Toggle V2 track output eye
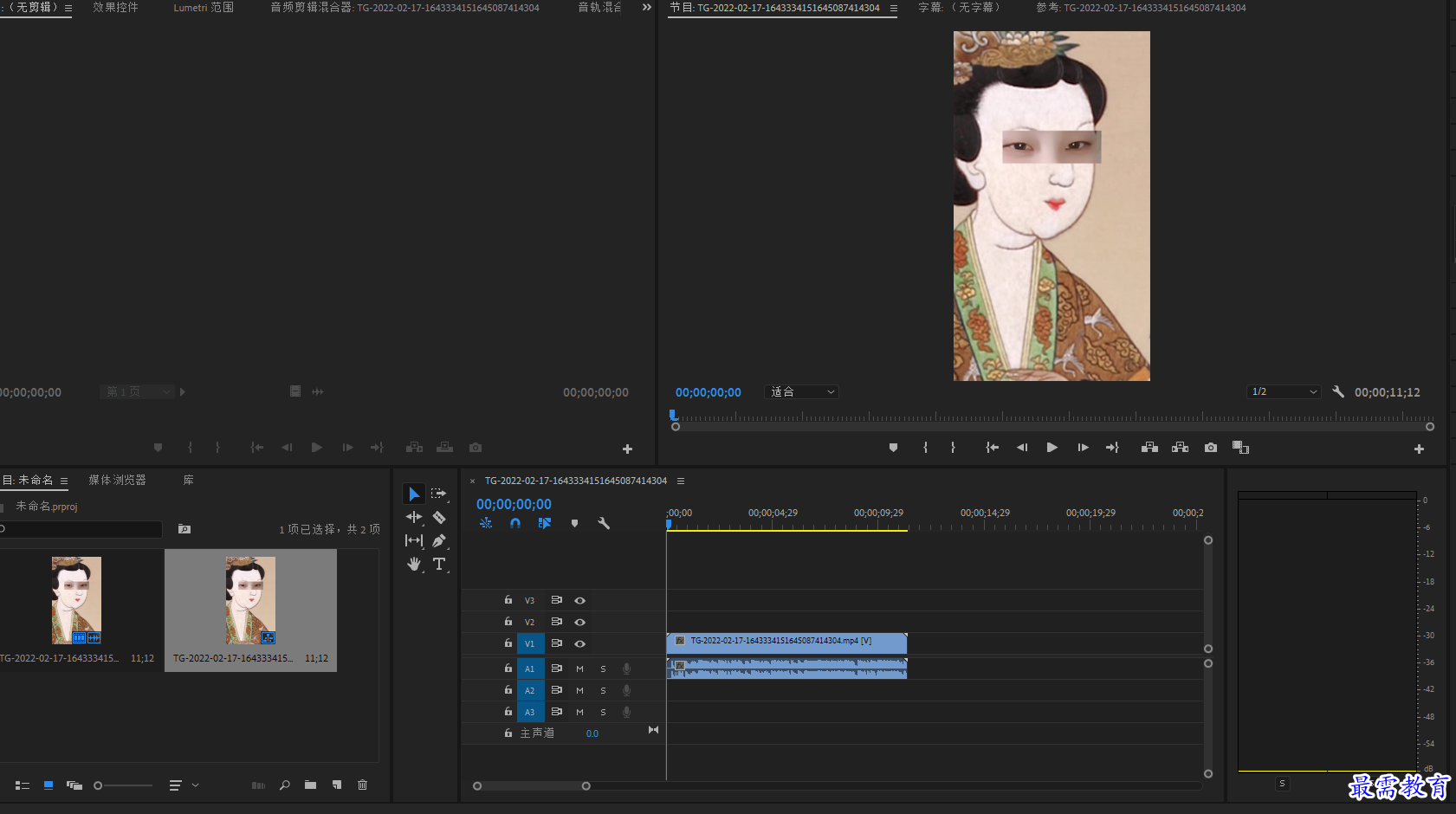Viewport: 1456px width, 814px height. tap(580, 622)
